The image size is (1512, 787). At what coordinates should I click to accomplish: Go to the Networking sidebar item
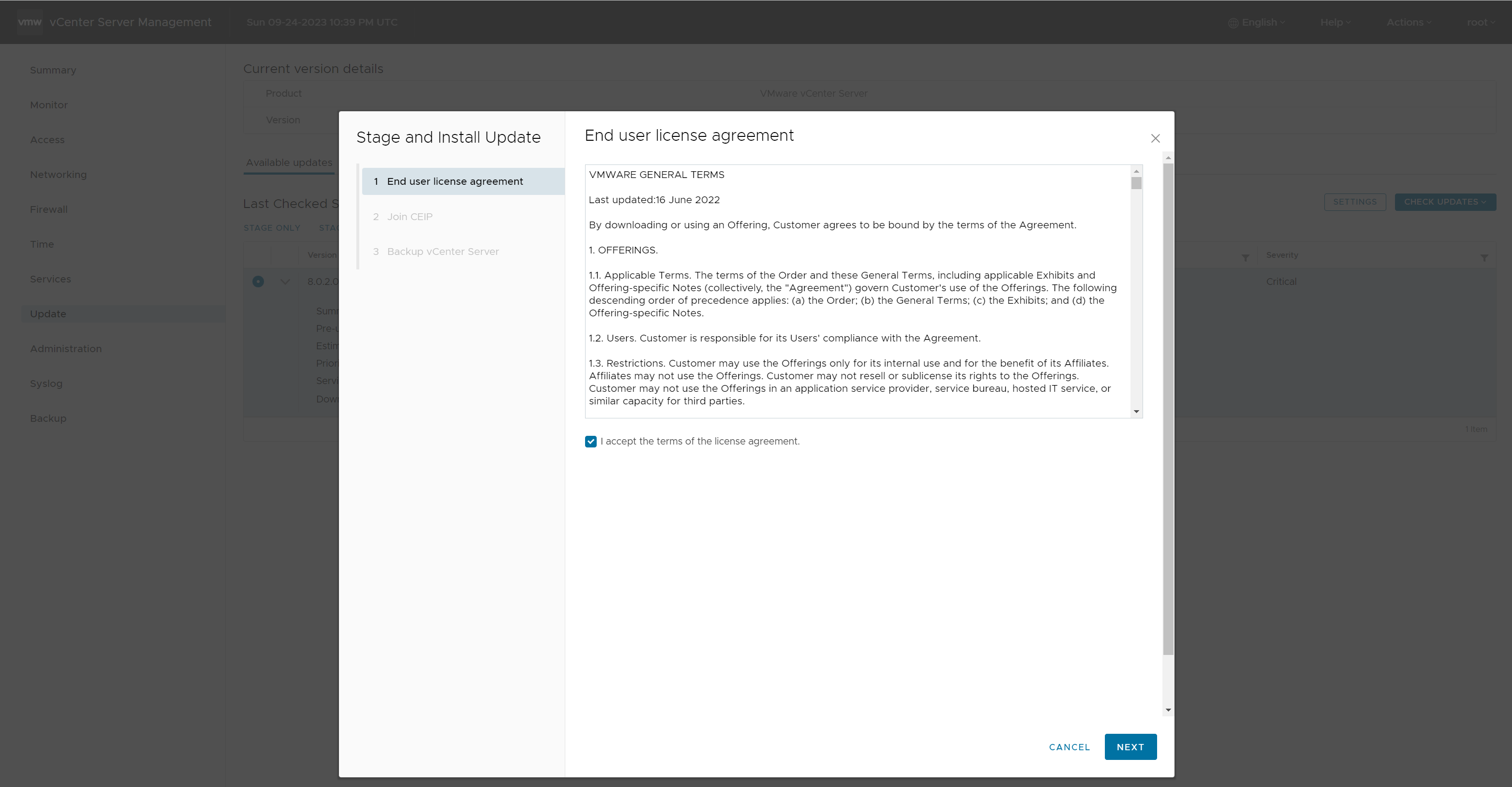(58, 175)
